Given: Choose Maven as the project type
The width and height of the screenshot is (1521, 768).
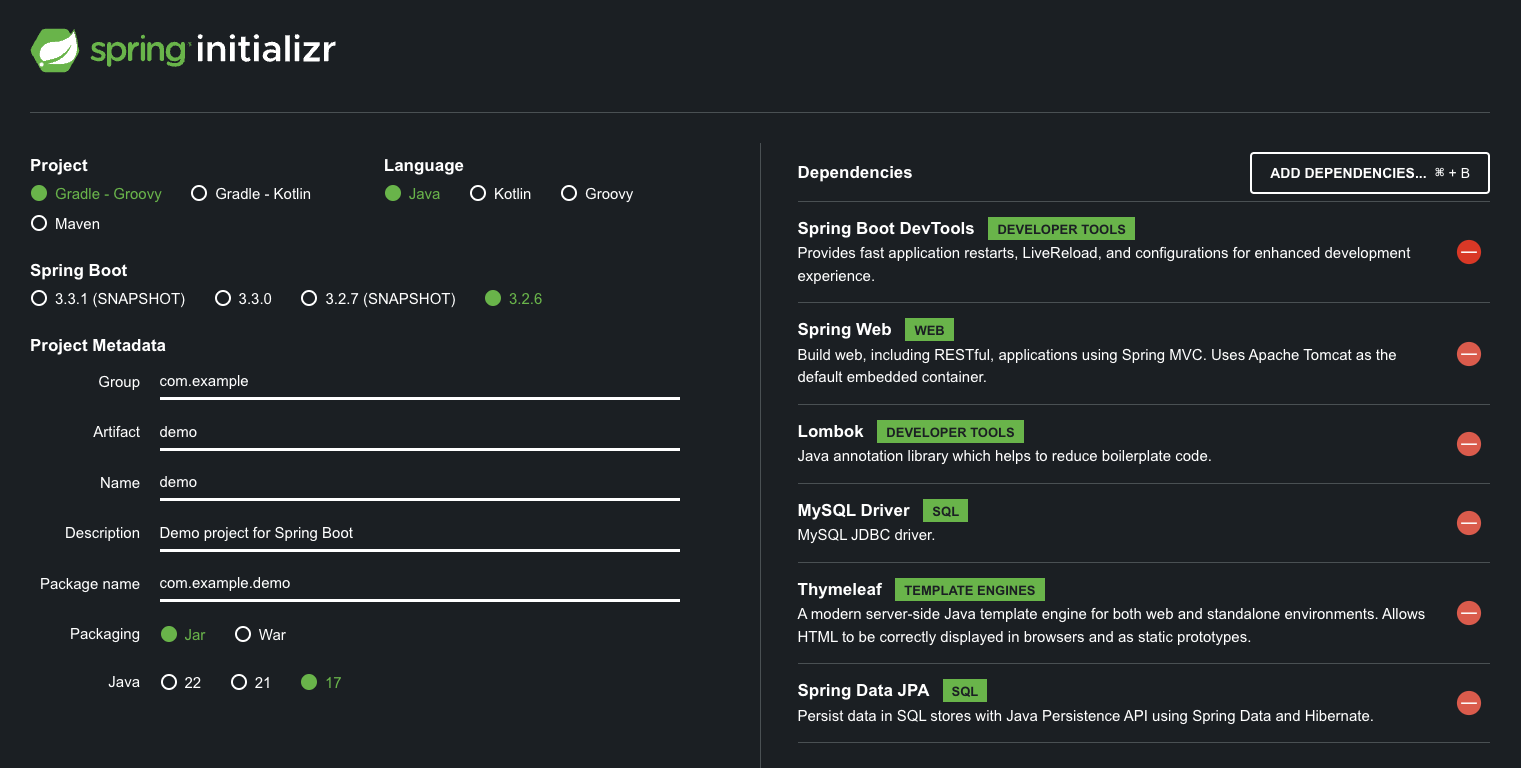Looking at the screenshot, I should 65,224.
